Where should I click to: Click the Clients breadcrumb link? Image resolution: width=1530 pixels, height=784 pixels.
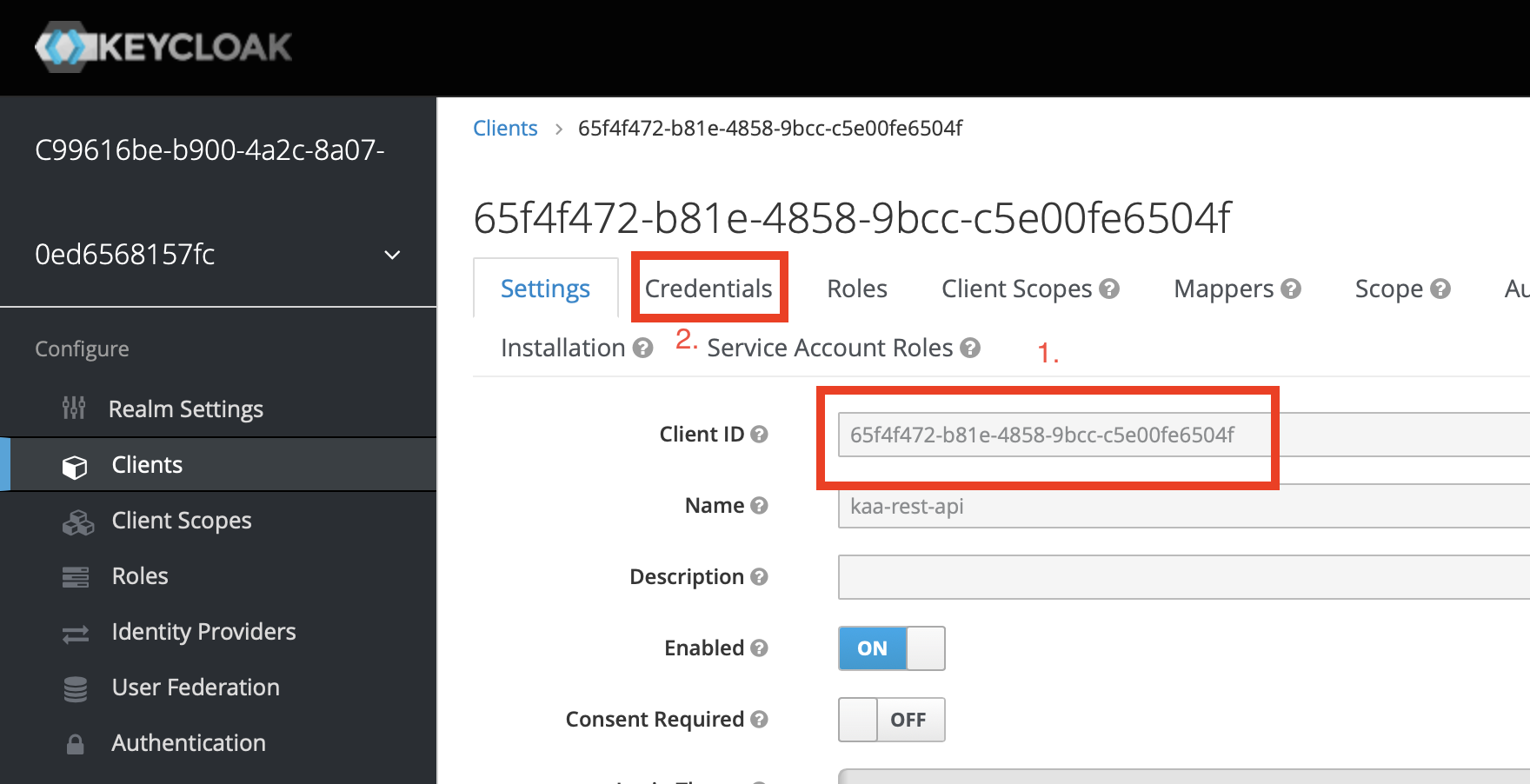[505, 129]
